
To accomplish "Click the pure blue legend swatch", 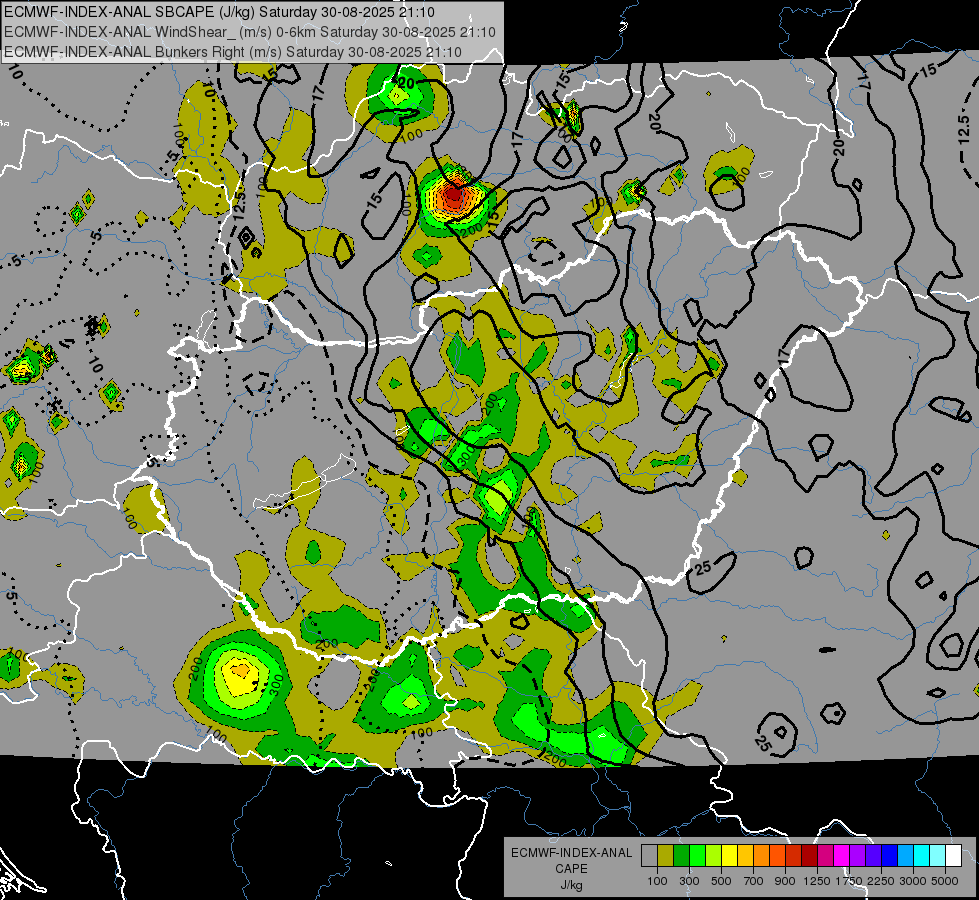I will (x=889, y=855).
